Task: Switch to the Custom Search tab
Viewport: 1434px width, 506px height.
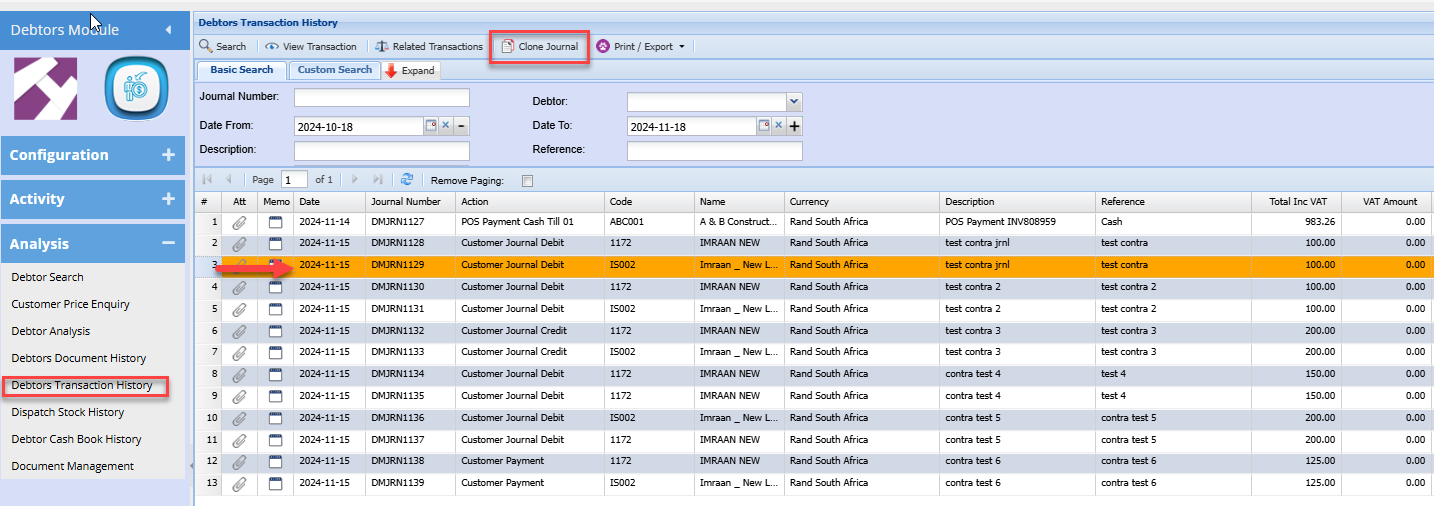Action: [334, 70]
